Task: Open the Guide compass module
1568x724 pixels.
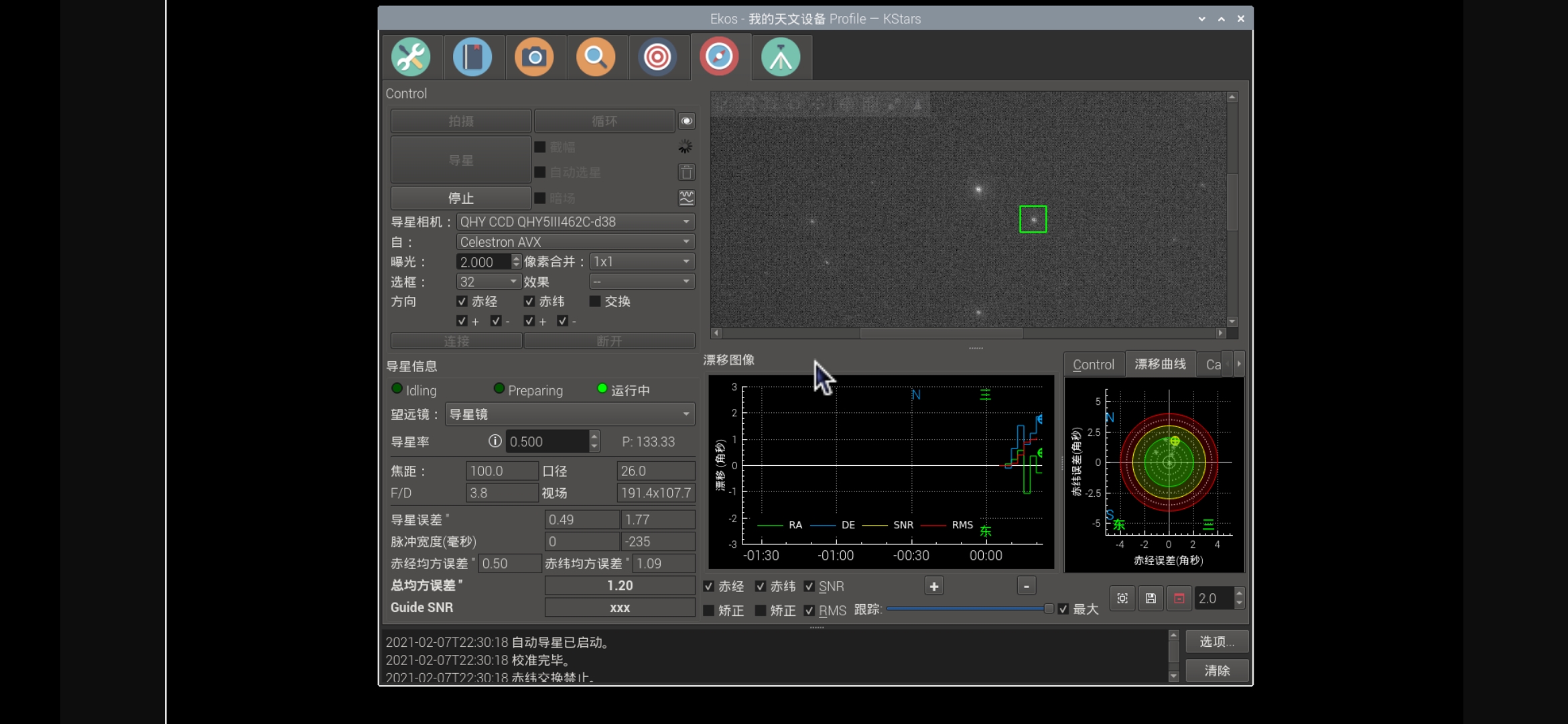Action: (719, 57)
